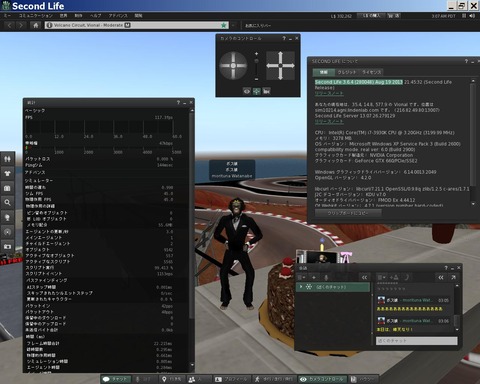Open search magnifier icon in left sidebar
This screenshot has width=480, height=384.
[7, 202]
